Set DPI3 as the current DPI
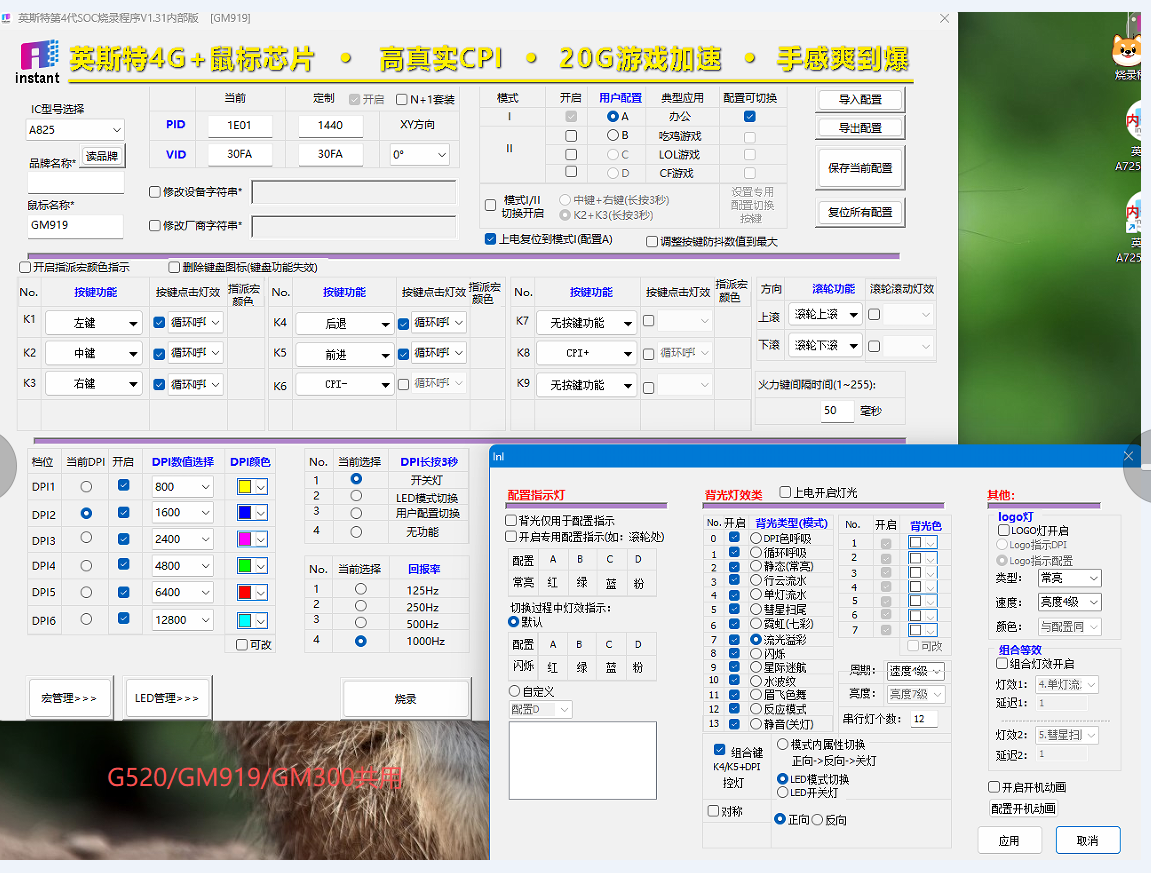This screenshot has height=873, width=1151. pos(86,538)
